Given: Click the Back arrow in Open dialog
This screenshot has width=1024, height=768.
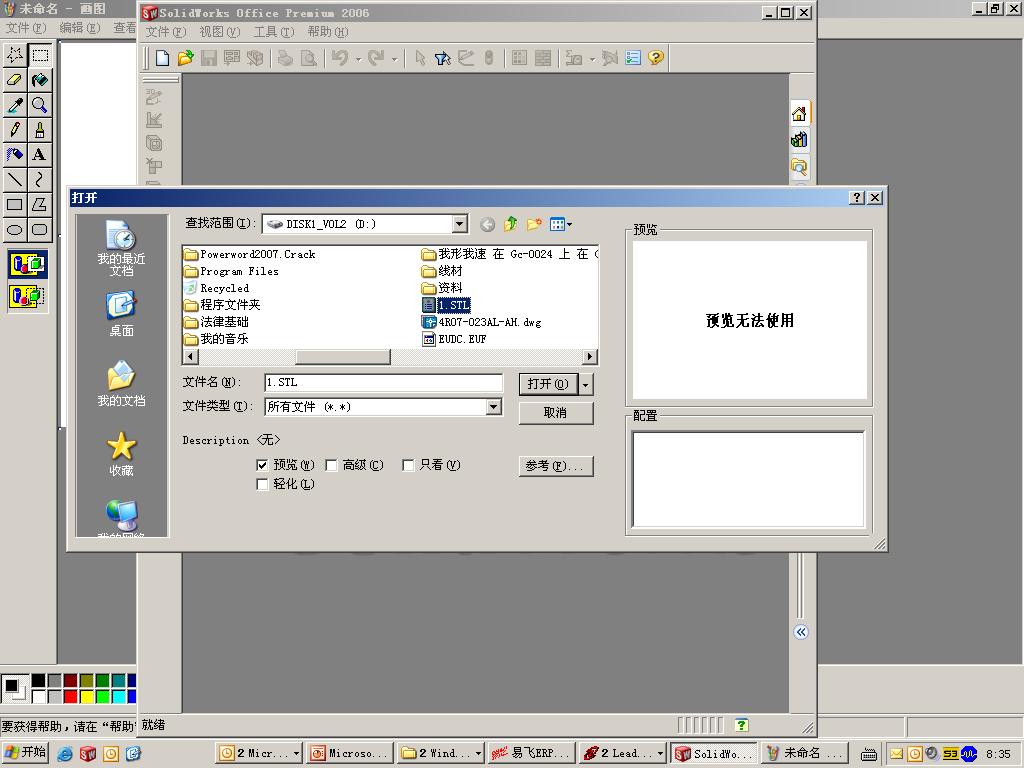Looking at the screenshot, I should (x=487, y=225).
